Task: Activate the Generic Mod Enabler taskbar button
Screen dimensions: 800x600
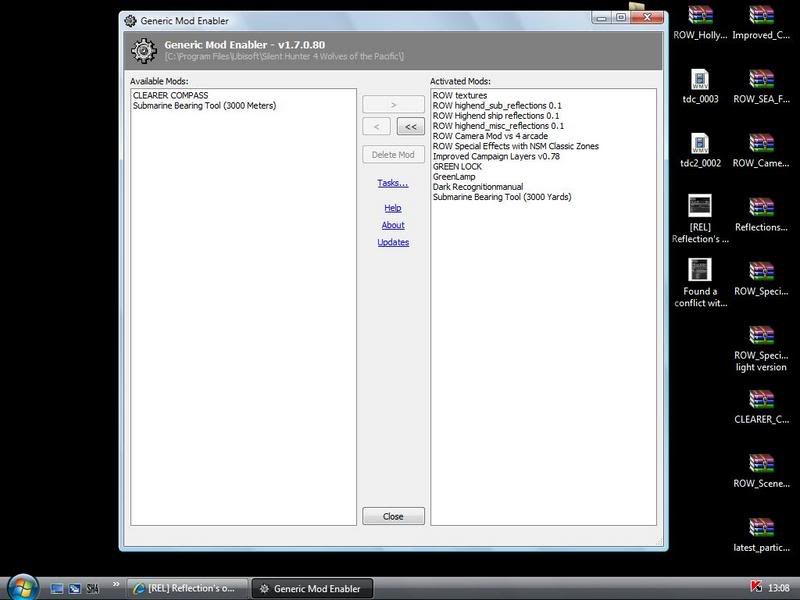Action: click(312, 588)
